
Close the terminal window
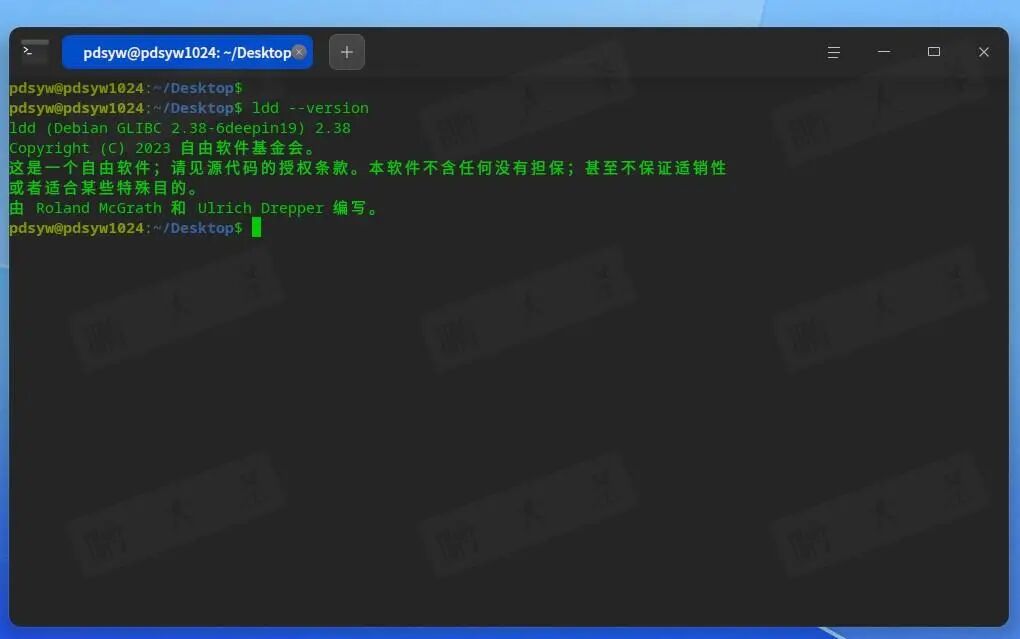(983, 52)
